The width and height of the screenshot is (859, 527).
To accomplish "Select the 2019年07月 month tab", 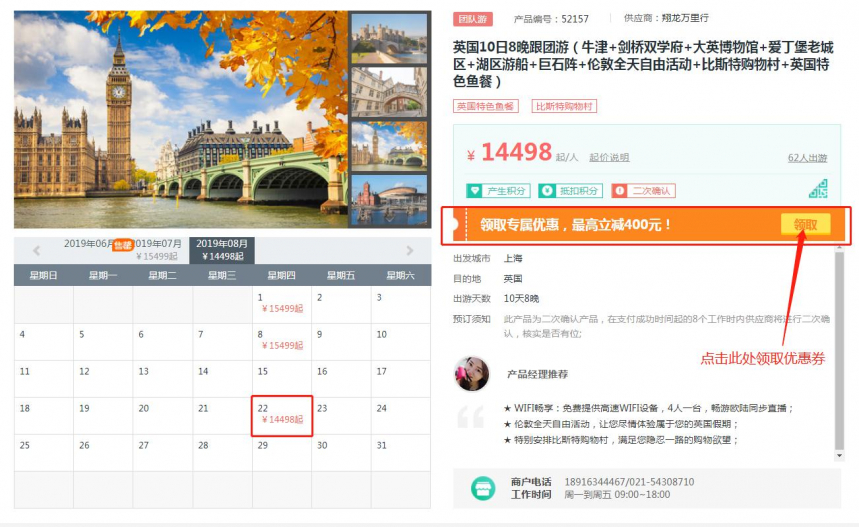I will pos(157,250).
